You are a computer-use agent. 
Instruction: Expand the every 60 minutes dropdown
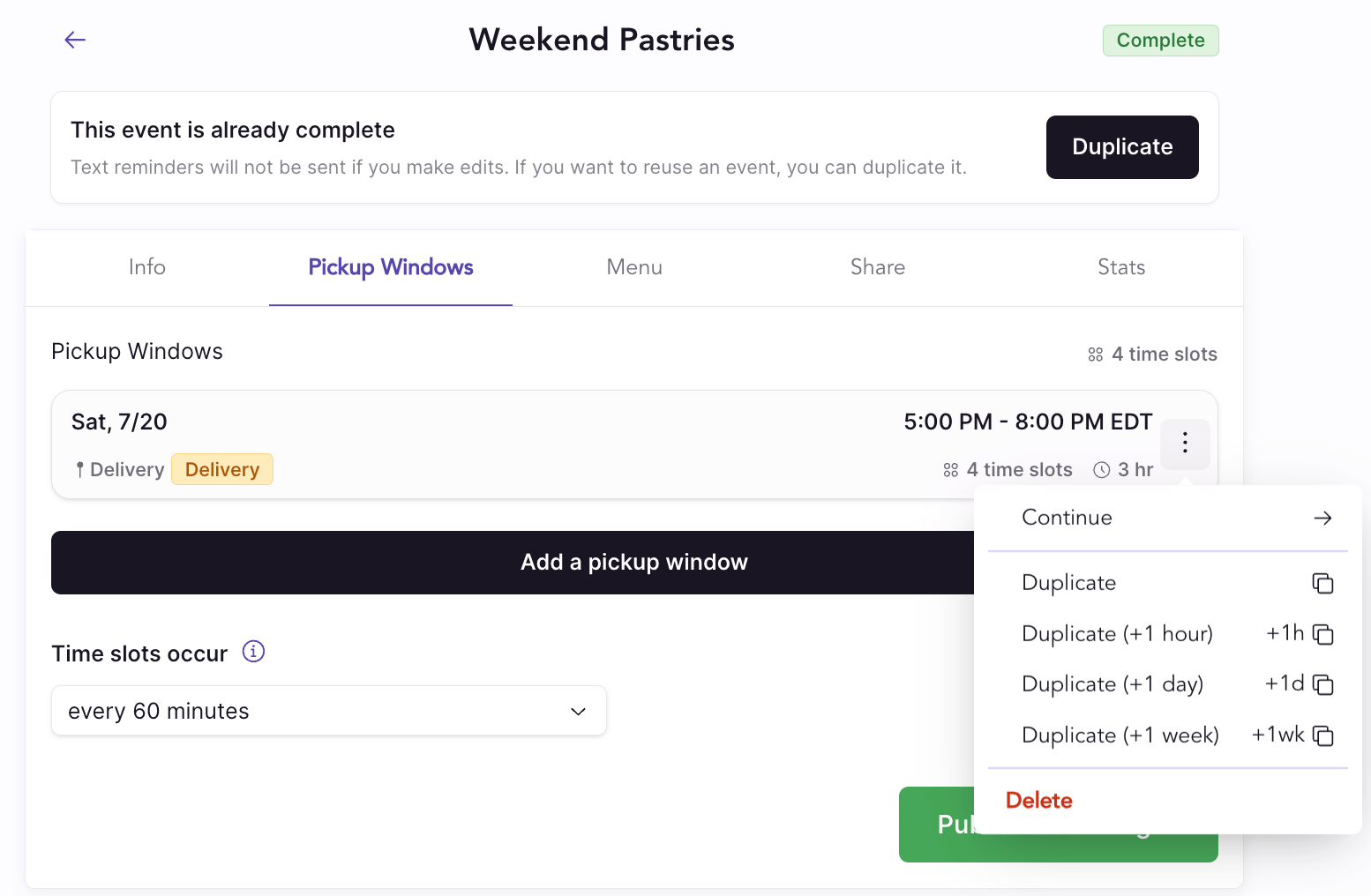[x=328, y=711]
